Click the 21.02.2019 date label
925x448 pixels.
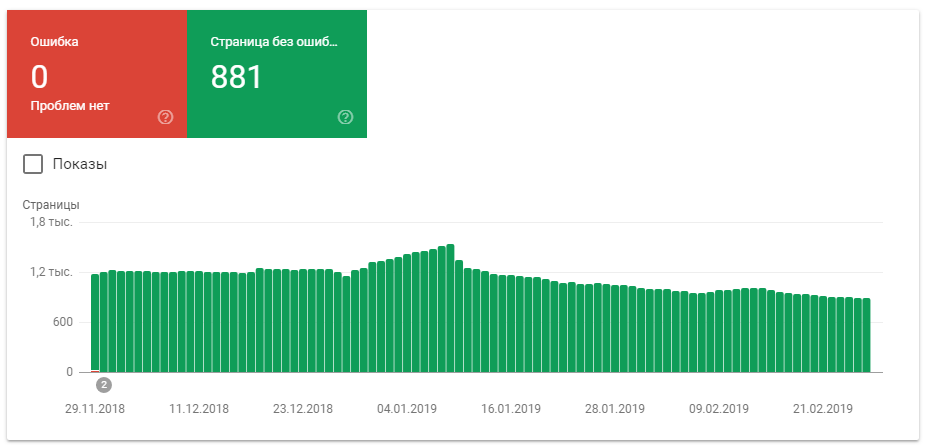(823, 409)
